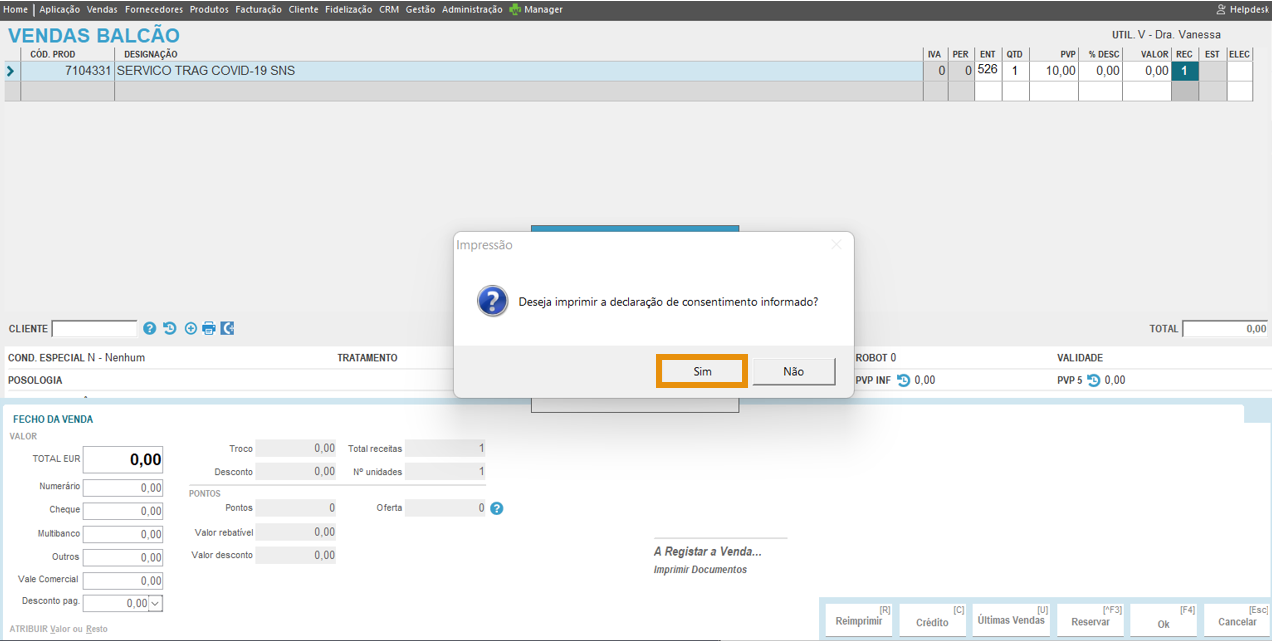Image resolution: width=1272 pixels, height=642 pixels.
Task: Confirm printing with the Sim button
Action: pyautogui.click(x=702, y=371)
